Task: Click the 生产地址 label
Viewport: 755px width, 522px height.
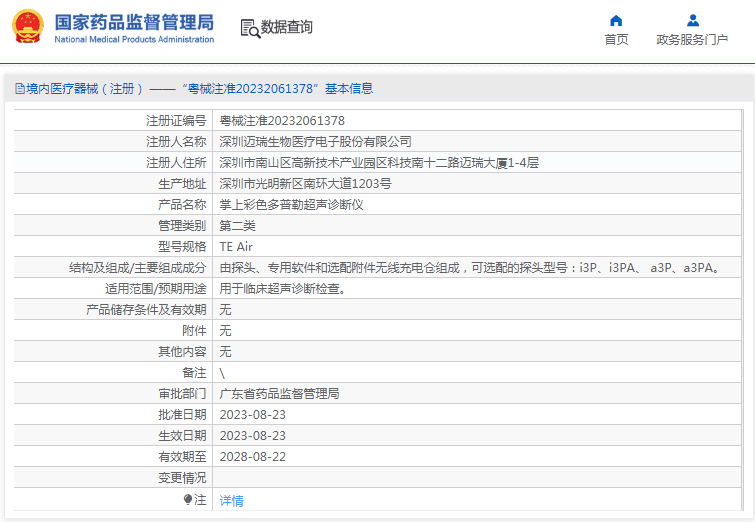Action: pyautogui.click(x=182, y=183)
